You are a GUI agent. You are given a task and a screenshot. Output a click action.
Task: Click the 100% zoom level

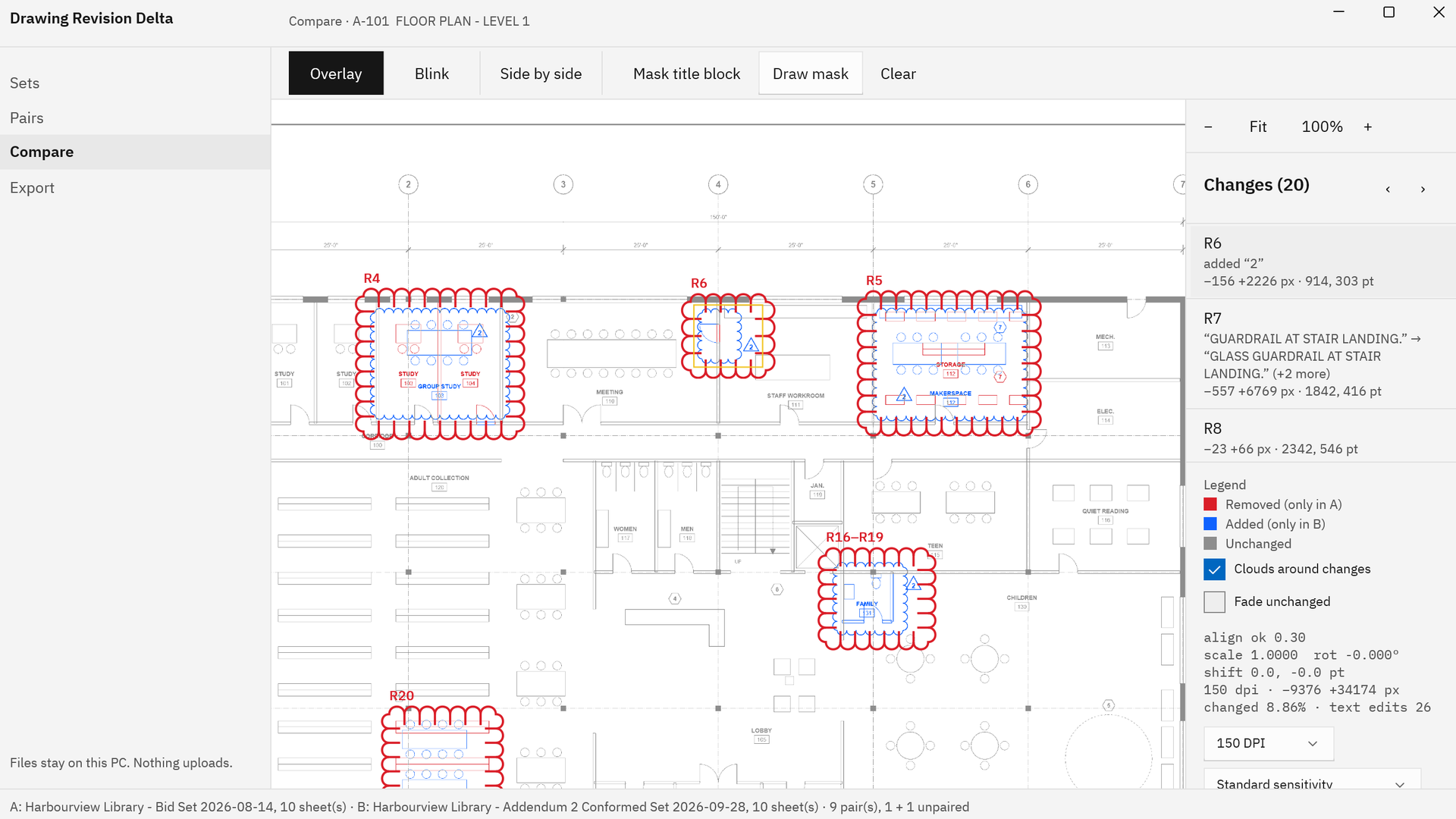point(1322,127)
